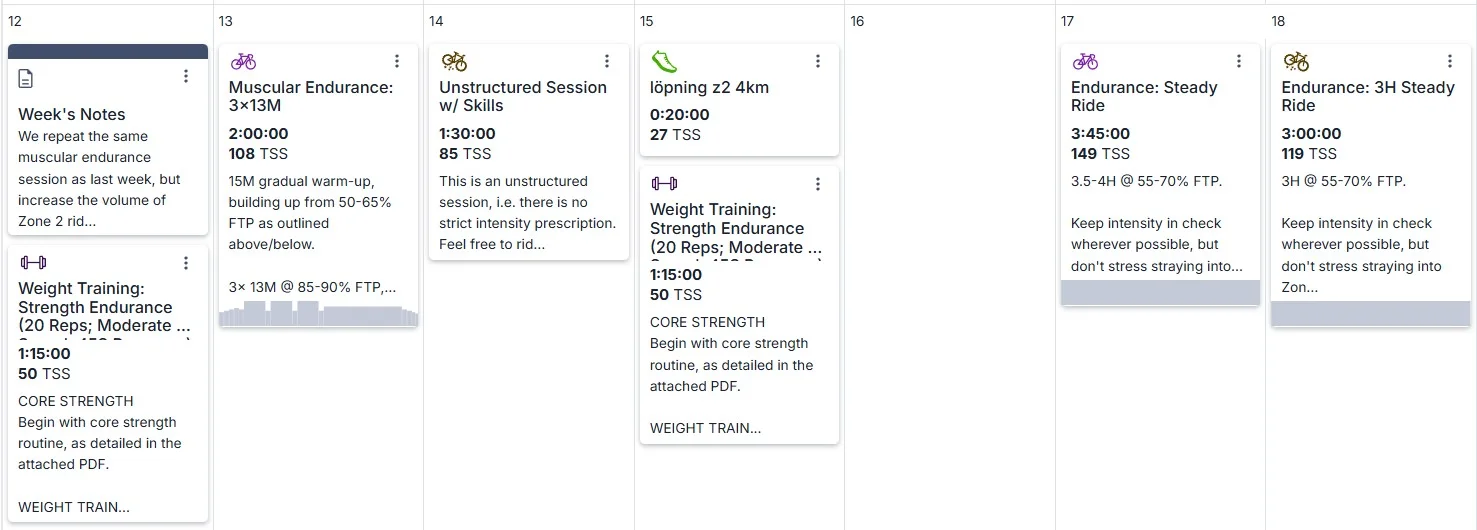Click the mountain bike icon on Unstructured Session
The width and height of the screenshot is (1477, 530).
click(x=454, y=61)
